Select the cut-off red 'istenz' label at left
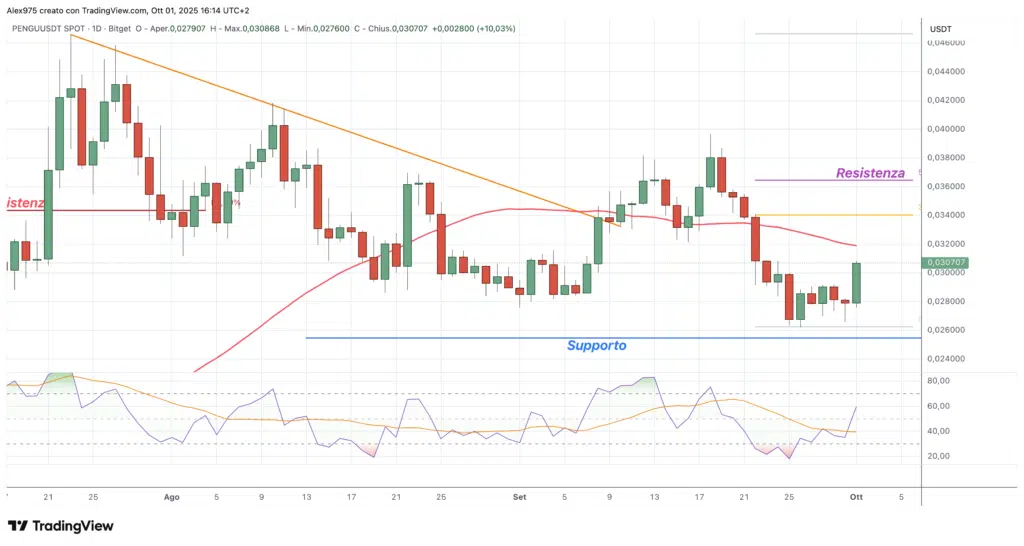Image resolution: width=1024 pixels, height=546 pixels. [x=23, y=203]
